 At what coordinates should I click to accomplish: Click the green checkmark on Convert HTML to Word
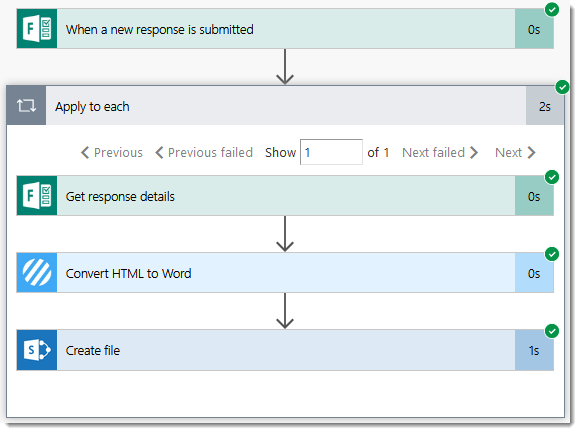pos(552,254)
